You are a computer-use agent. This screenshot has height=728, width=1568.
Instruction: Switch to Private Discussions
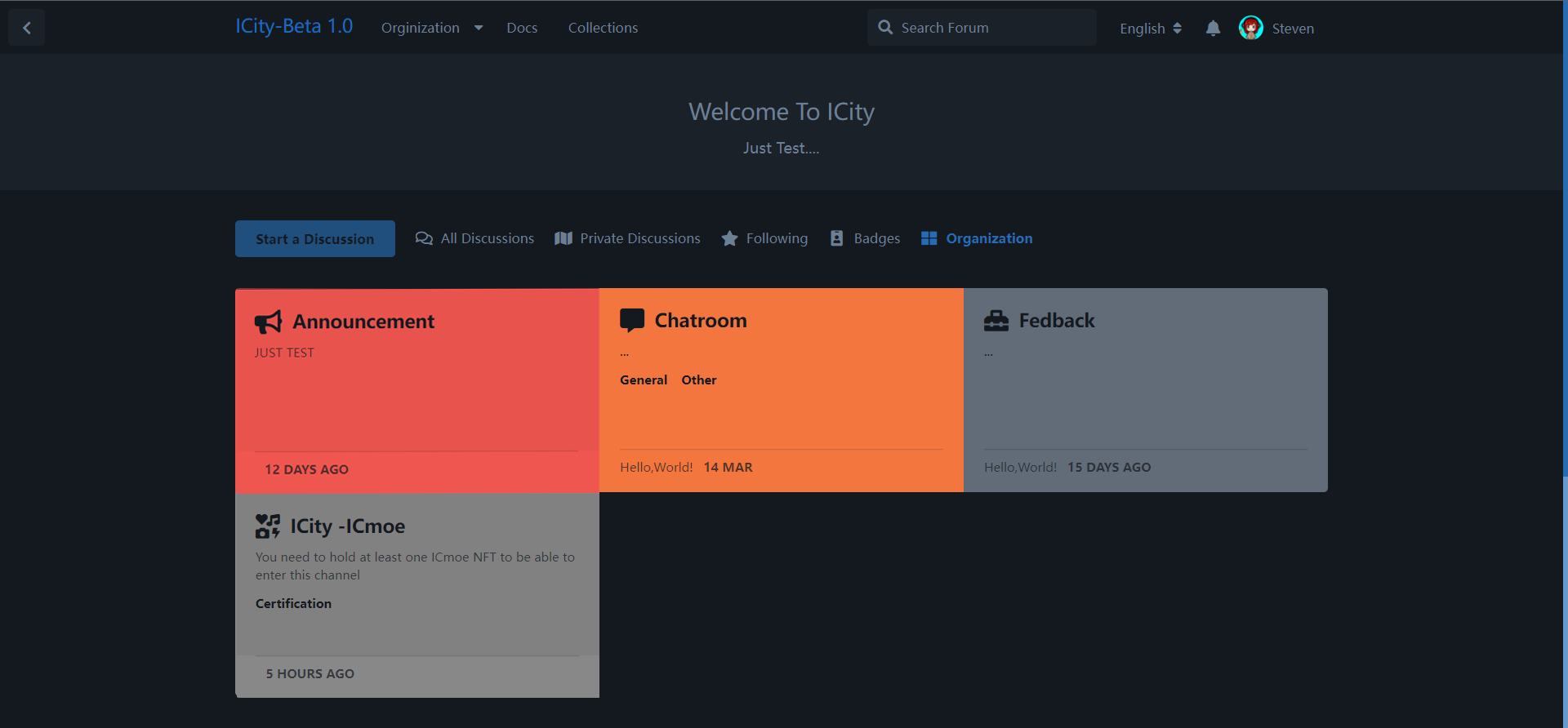point(627,238)
